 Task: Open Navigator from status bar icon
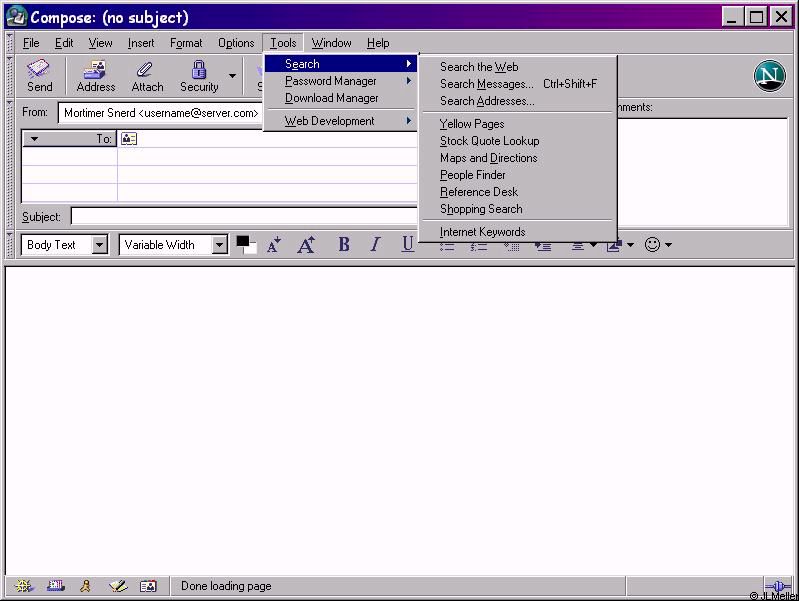point(23,586)
